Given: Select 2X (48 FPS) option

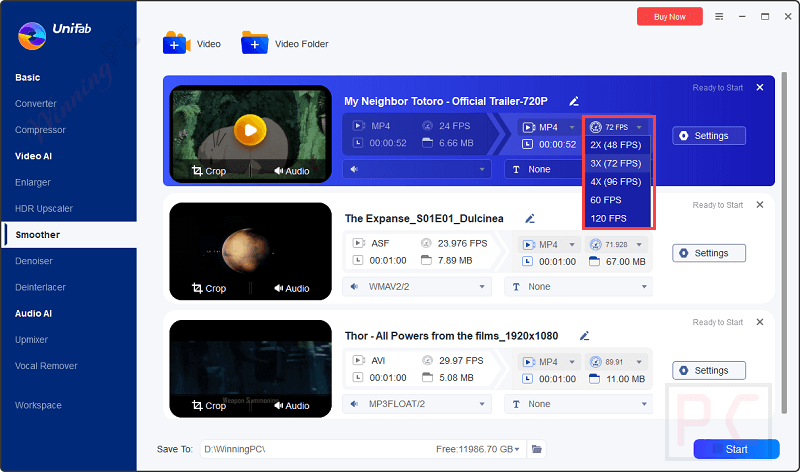Looking at the screenshot, I should pyautogui.click(x=618, y=145).
